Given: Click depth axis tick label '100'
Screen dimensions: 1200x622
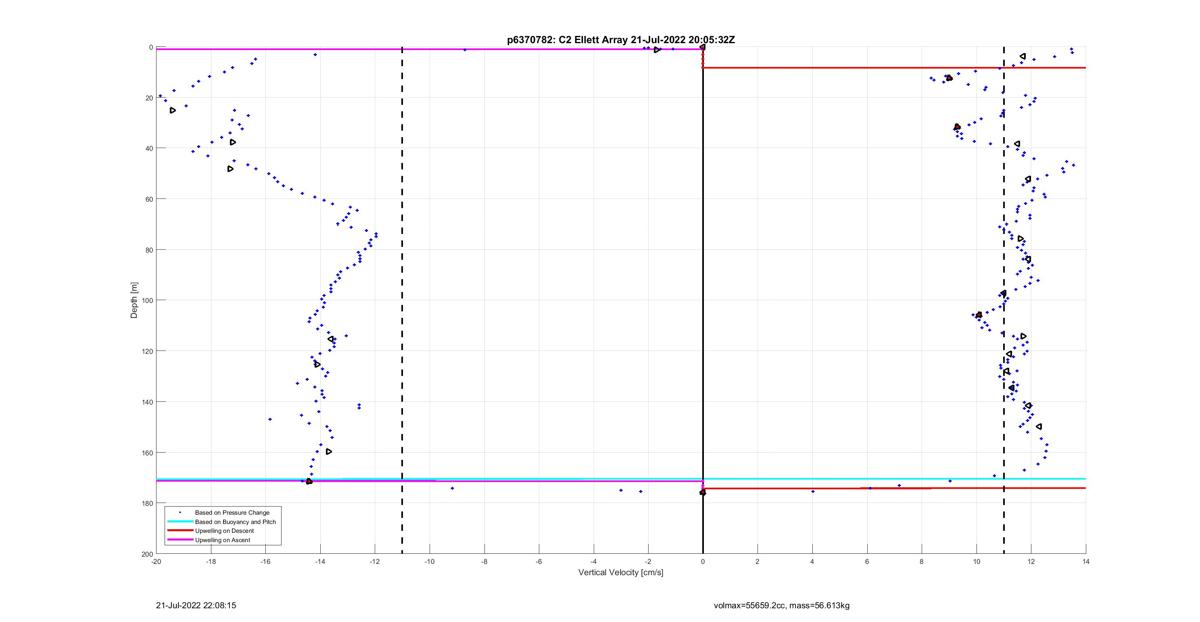Looking at the screenshot, I should click(x=146, y=300).
